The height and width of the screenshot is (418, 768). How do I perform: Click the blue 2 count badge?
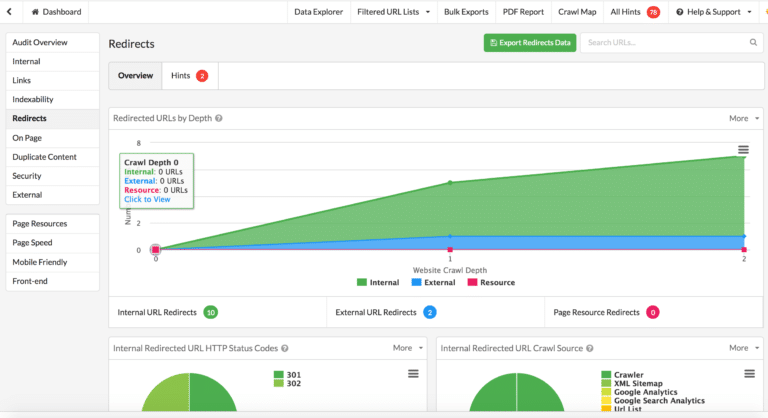click(x=430, y=312)
